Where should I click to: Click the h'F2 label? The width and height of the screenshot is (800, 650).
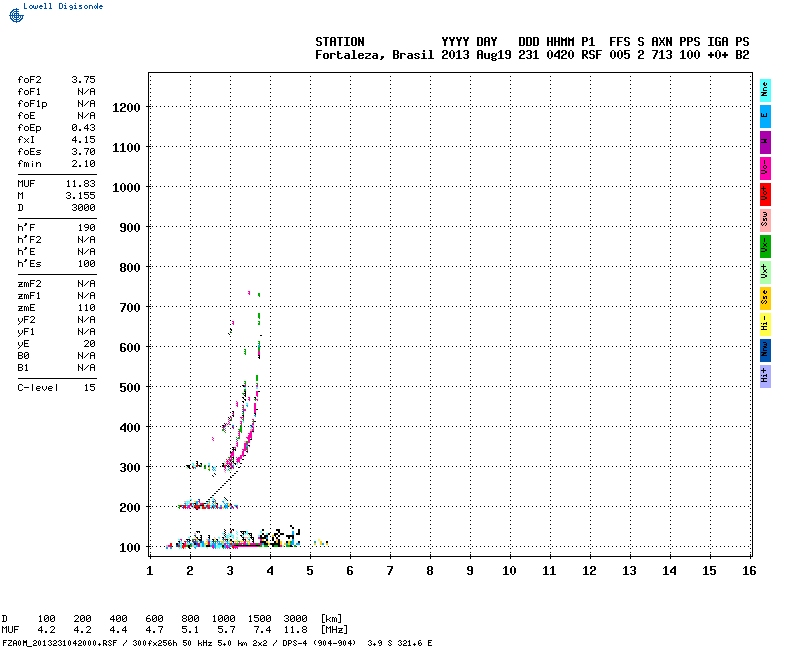coord(29,240)
